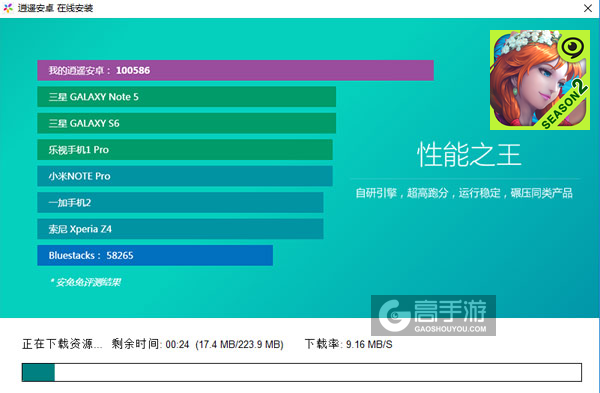Click the 剩余时间 00:24 remaining time
Screen dimensions: 600x393
150,344
